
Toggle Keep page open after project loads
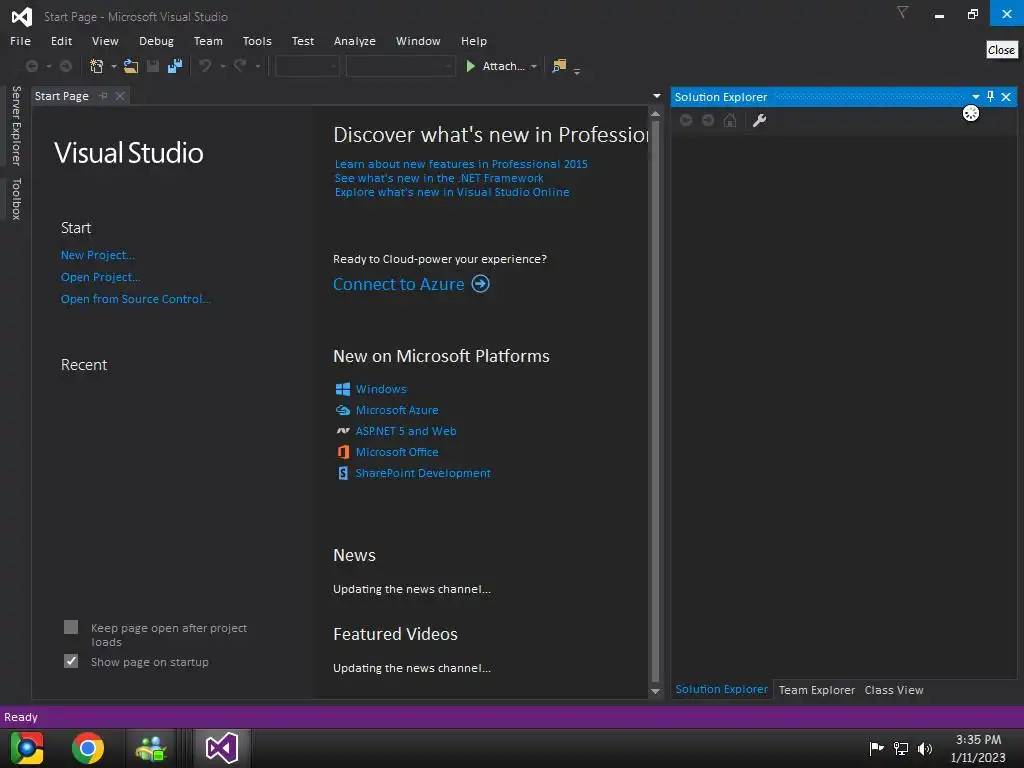pyautogui.click(x=71, y=628)
